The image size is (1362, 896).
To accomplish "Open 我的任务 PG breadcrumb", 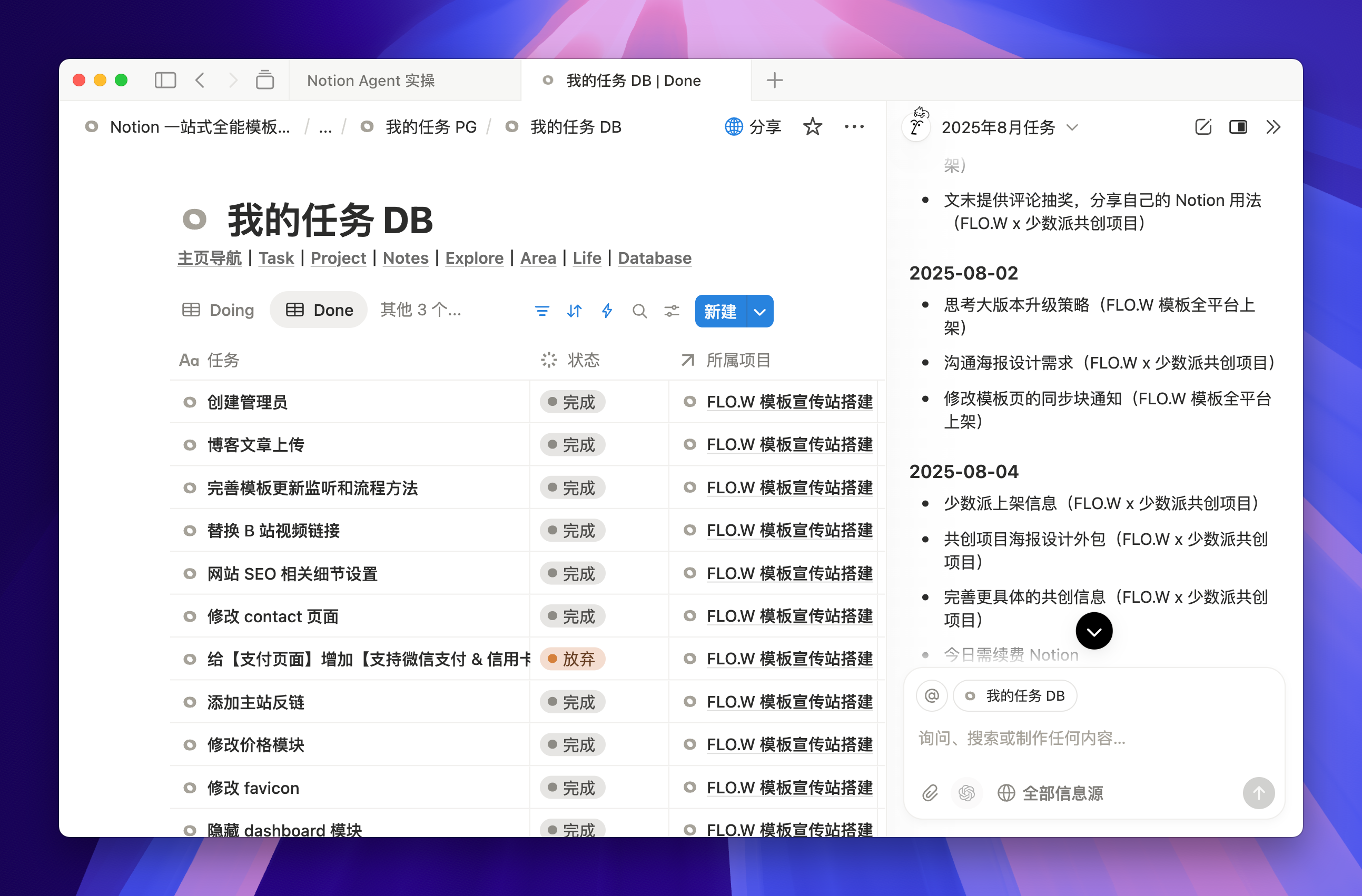I will pos(419,126).
